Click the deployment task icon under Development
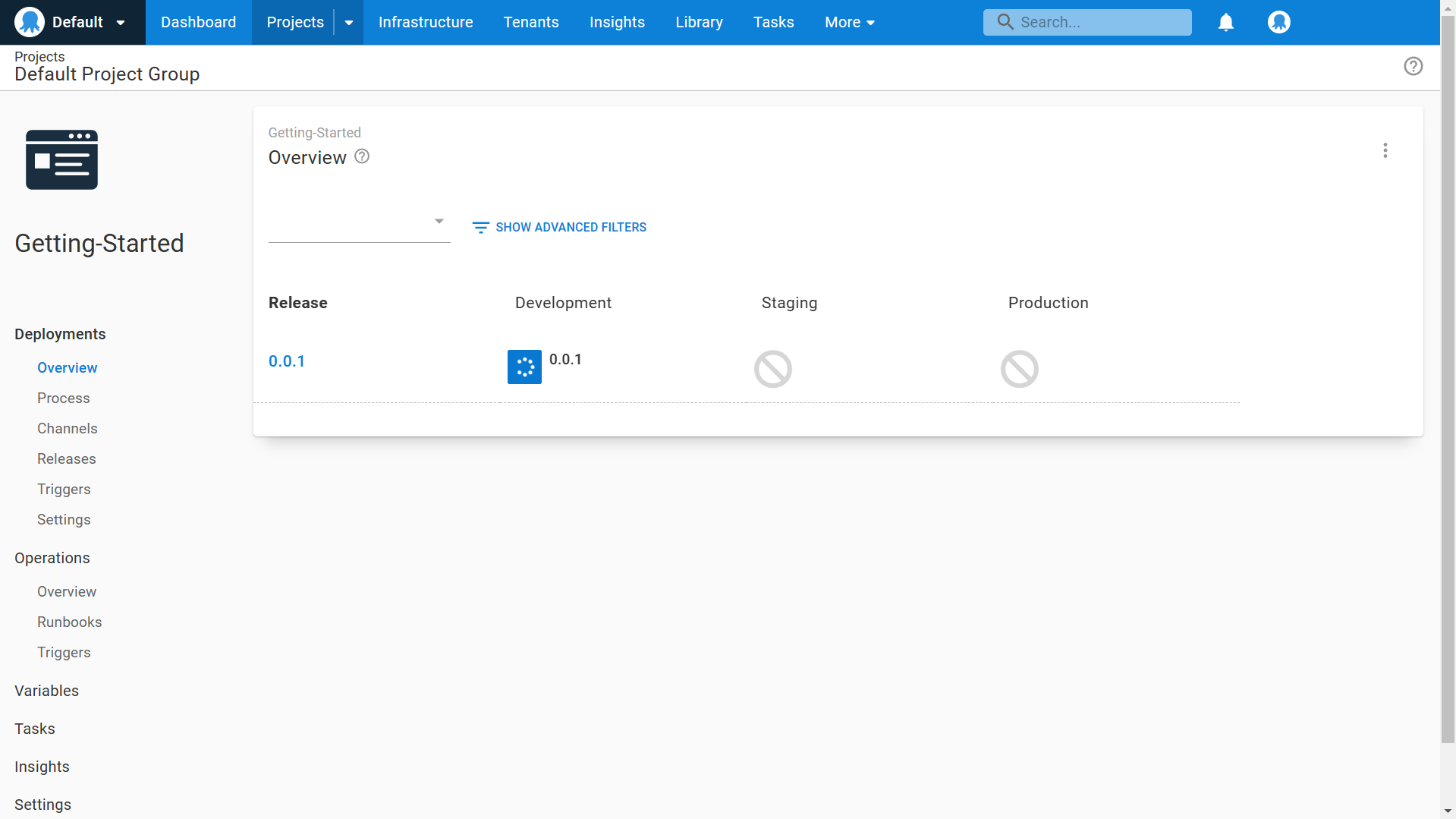 point(524,367)
